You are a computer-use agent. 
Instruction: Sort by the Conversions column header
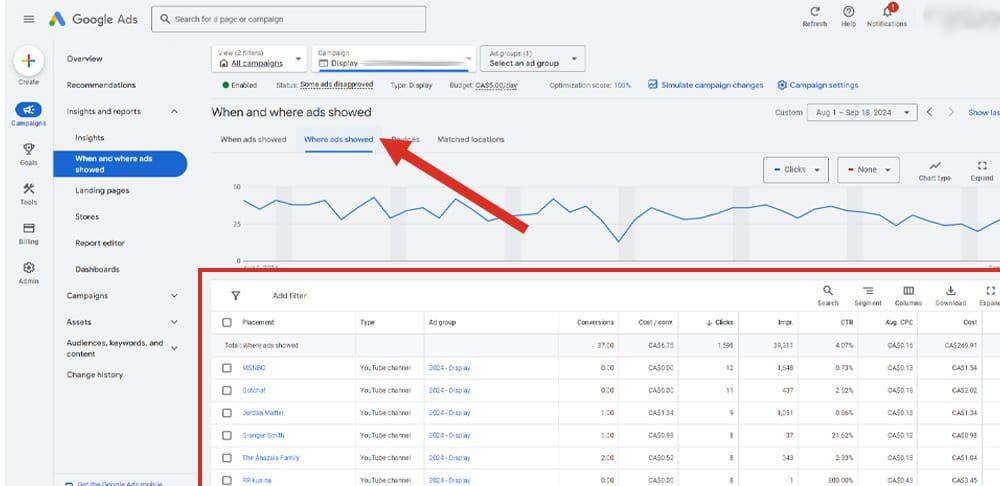point(595,323)
